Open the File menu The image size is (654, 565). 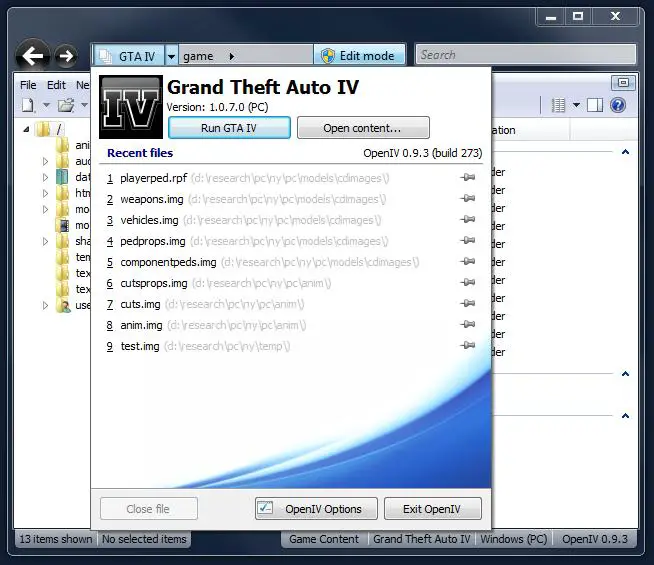tap(28, 85)
